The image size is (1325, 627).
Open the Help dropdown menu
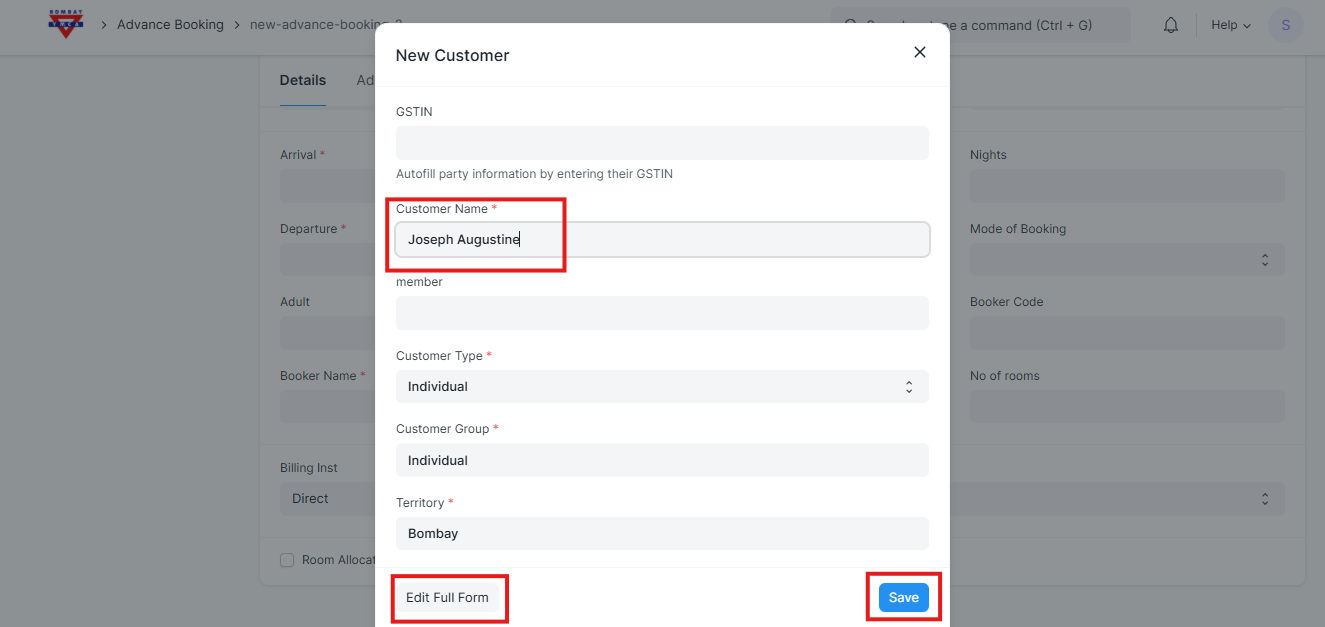coord(1230,25)
